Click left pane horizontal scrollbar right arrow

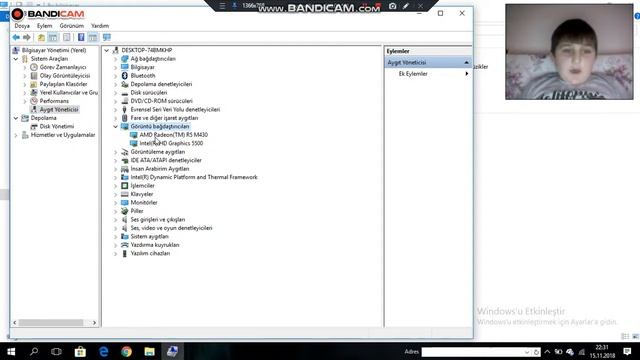point(94,323)
